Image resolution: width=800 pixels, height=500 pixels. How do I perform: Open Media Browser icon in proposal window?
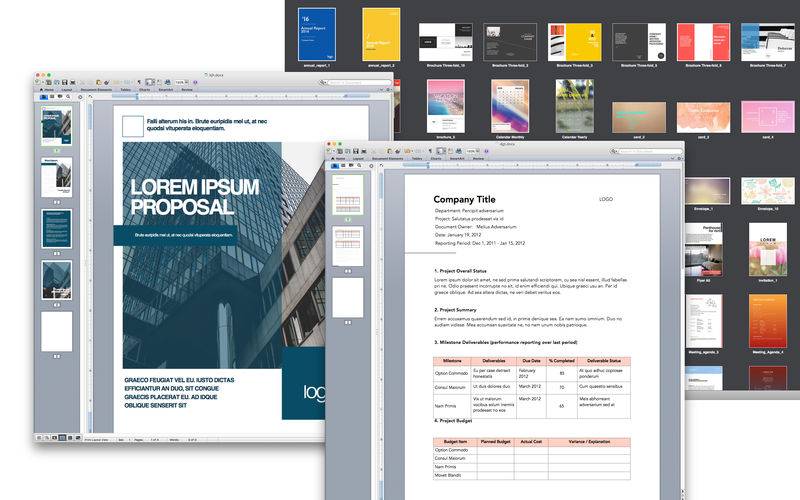pos(168,83)
